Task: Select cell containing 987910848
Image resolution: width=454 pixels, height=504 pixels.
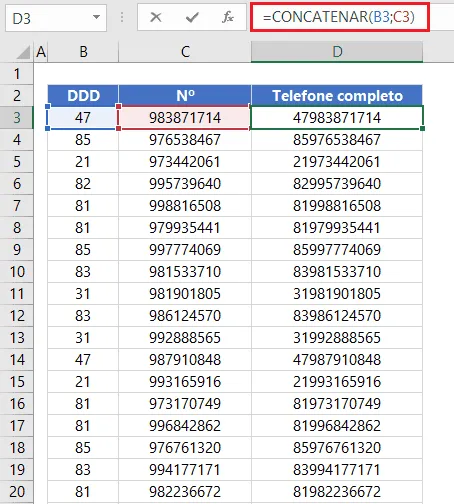Action: (x=185, y=360)
